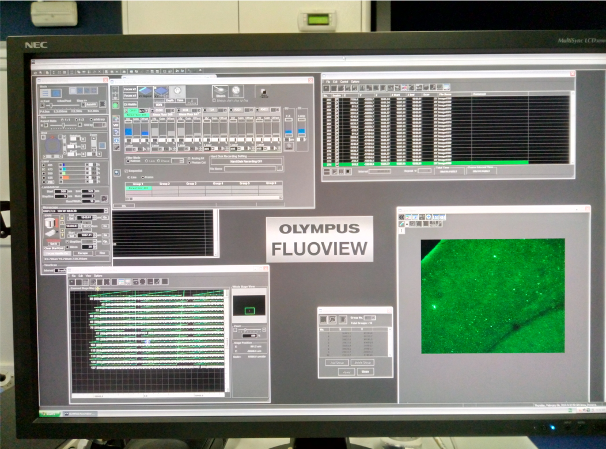Click the Depth button under scan icons
Viewport: 606px width, 449px height.
170,100
